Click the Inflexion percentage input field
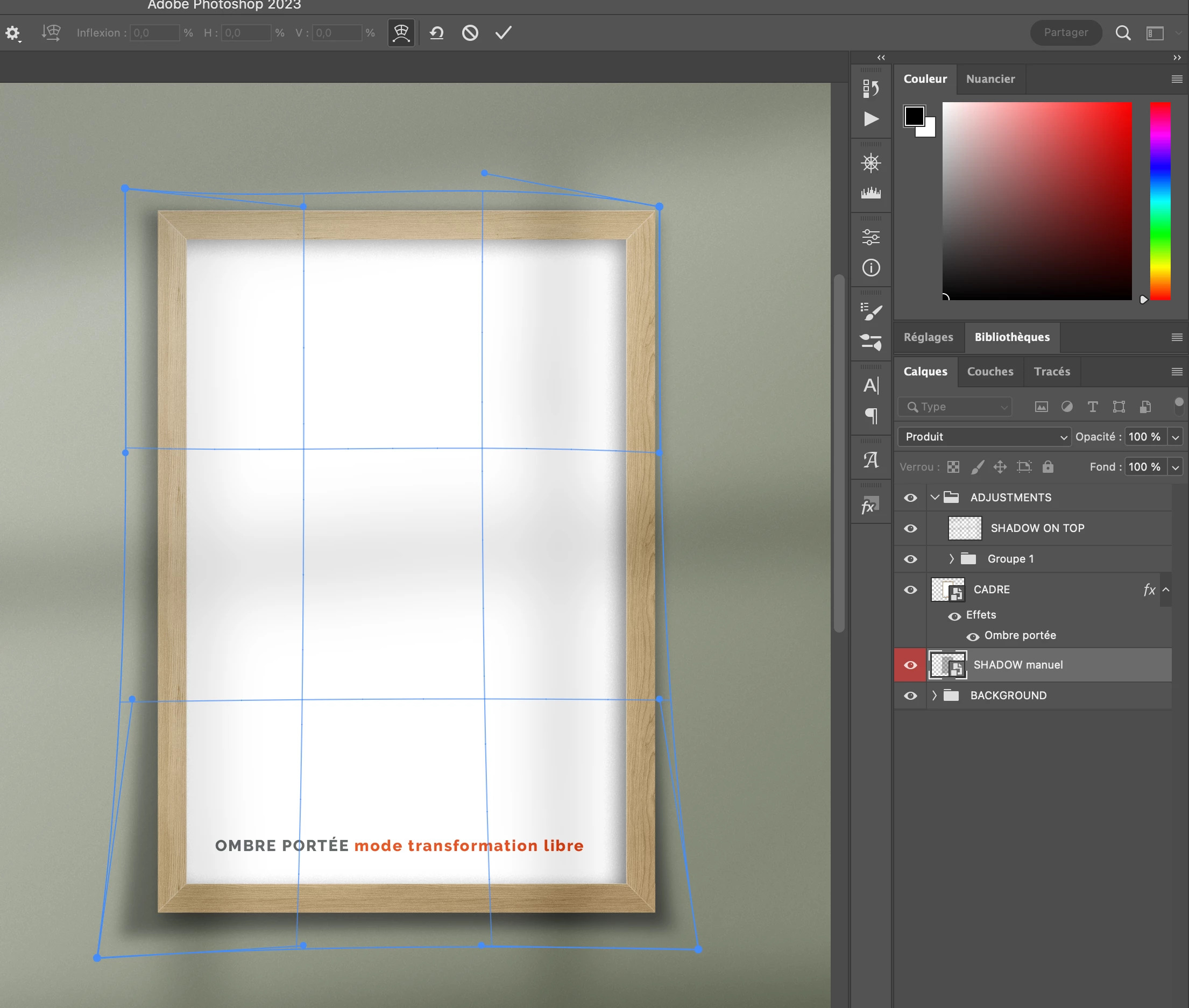Viewport: 1189px width, 1008px height. pyautogui.click(x=154, y=33)
